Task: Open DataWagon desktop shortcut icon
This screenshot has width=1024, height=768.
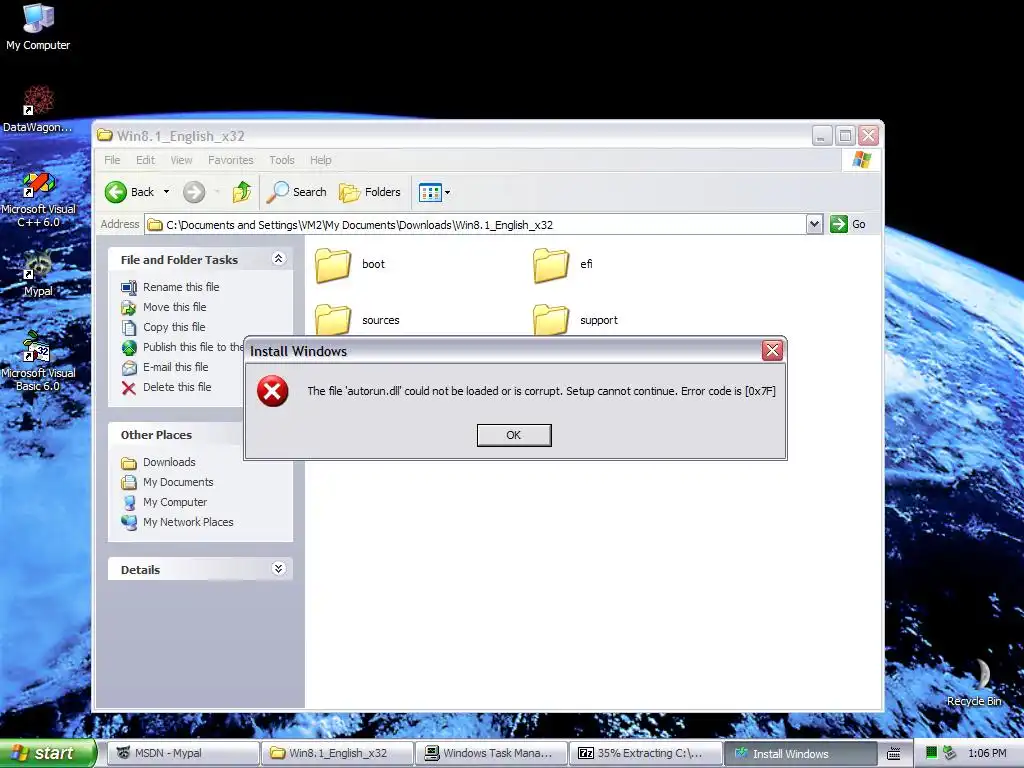Action: click(x=38, y=108)
